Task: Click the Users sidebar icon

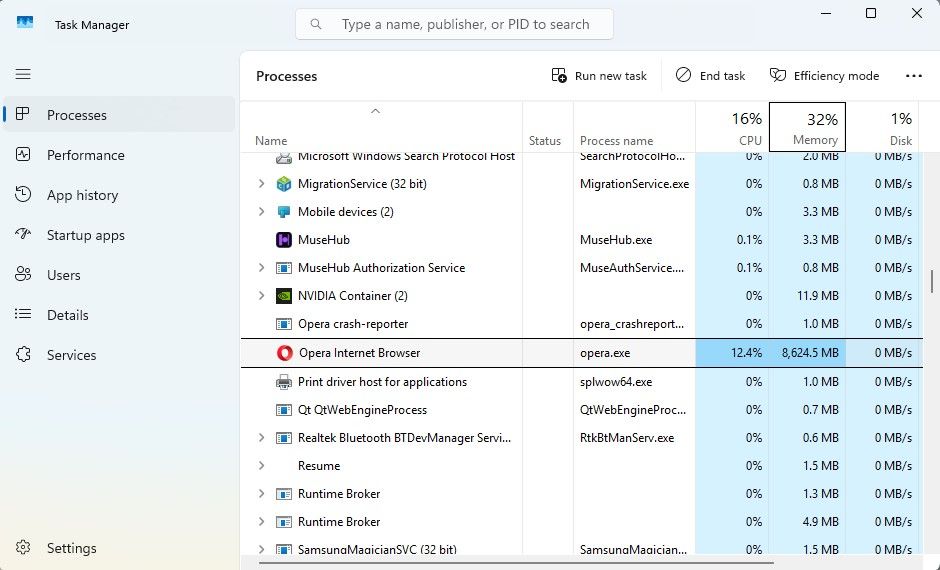Action: click(23, 275)
